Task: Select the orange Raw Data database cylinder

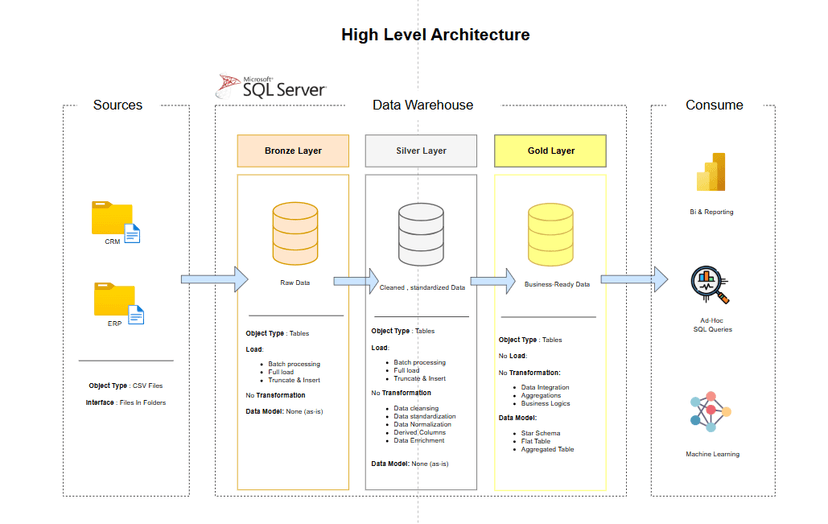Action: (295, 233)
